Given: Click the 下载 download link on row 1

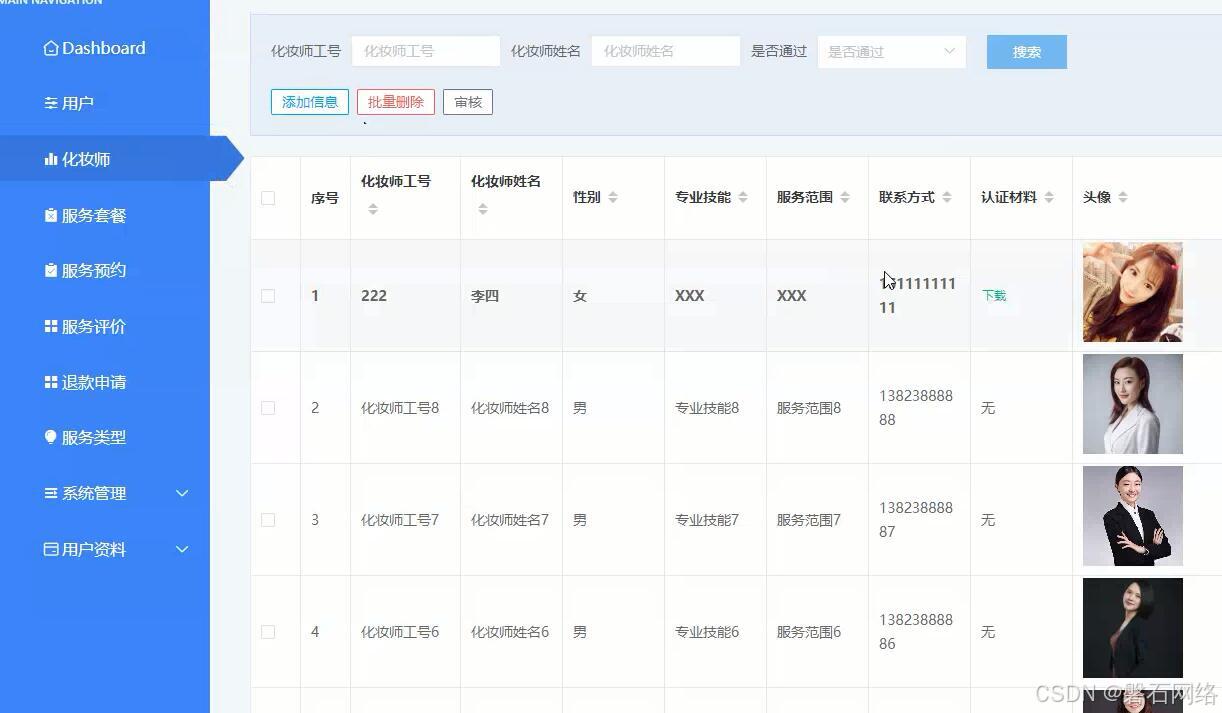Looking at the screenshot, I should (993, 295).
